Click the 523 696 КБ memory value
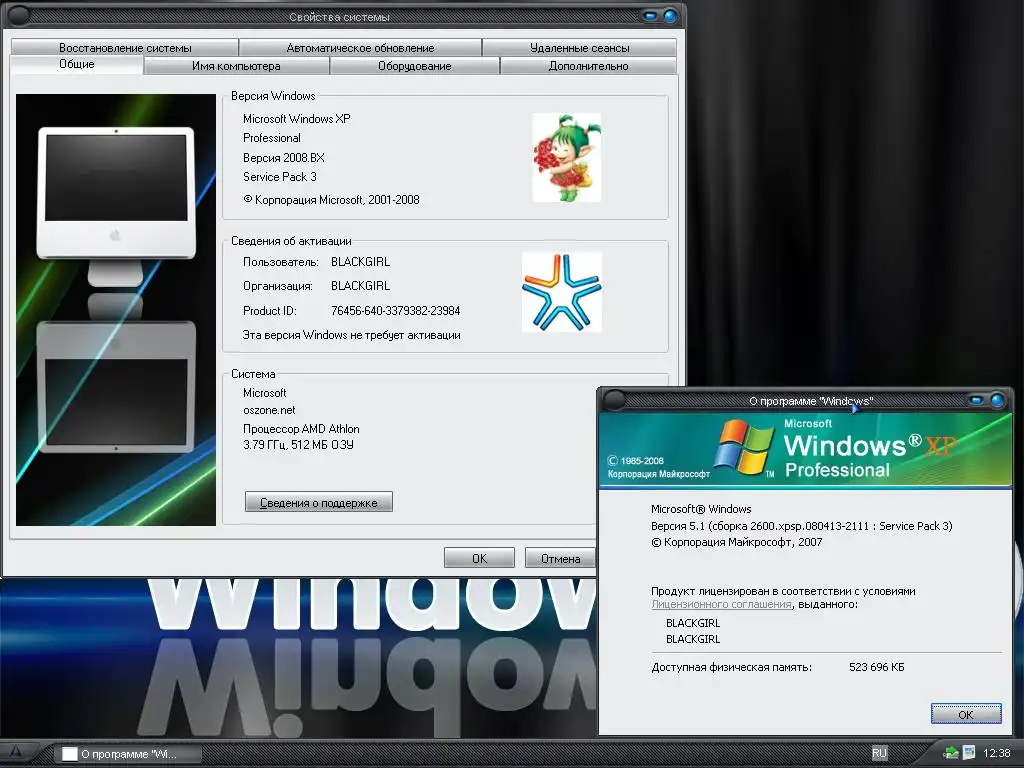 876,667
